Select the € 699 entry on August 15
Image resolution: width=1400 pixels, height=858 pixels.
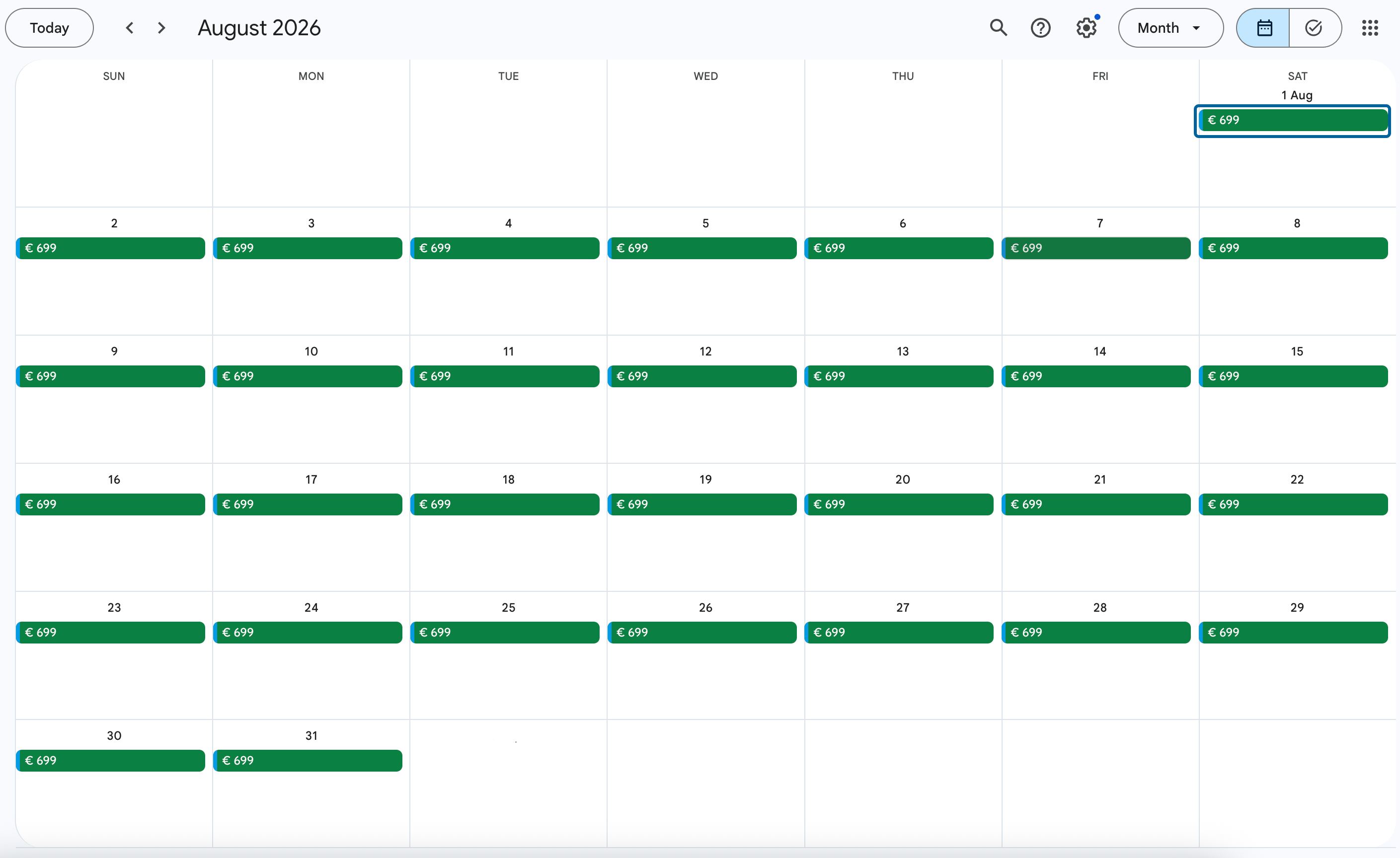(1293, 376)
